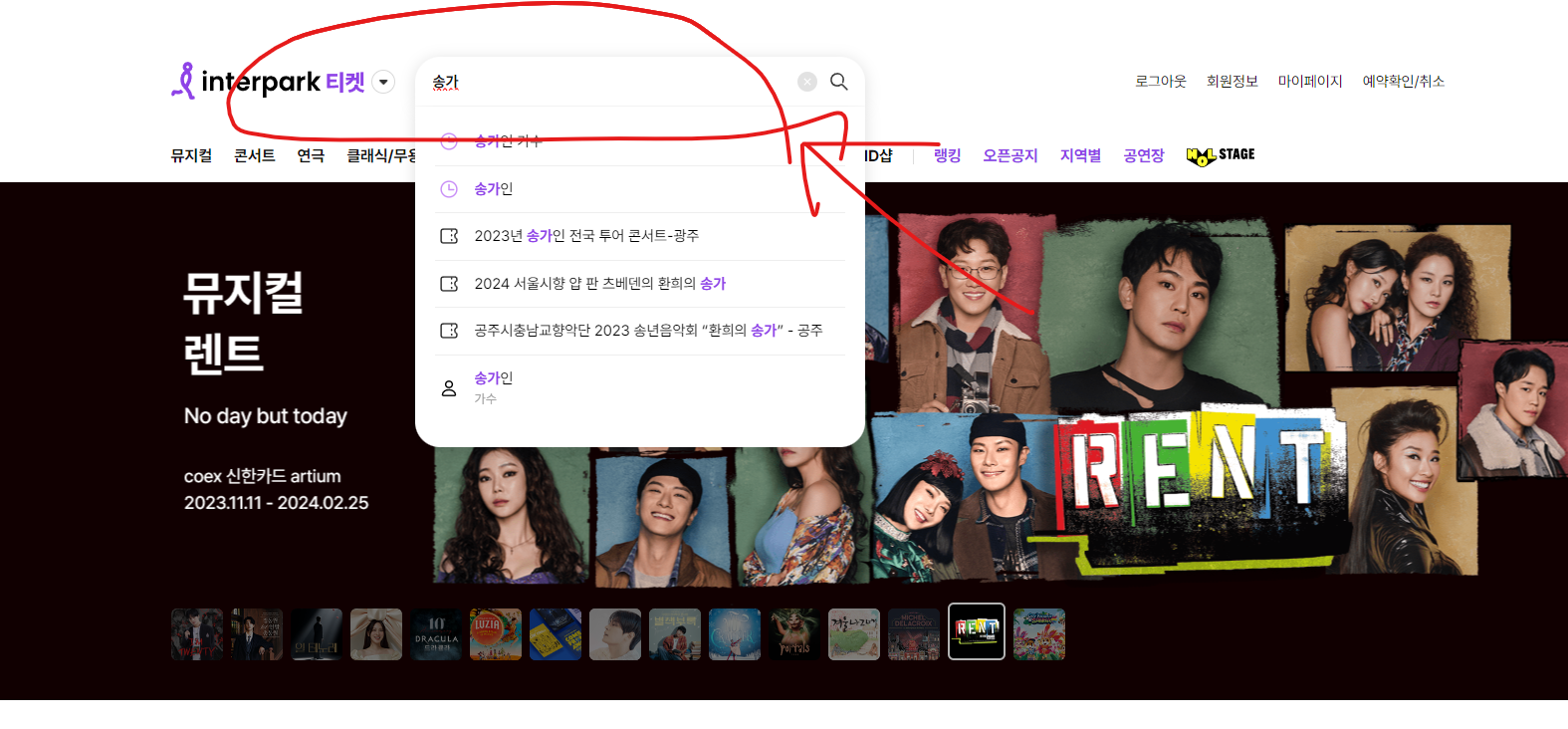Open 마이페이지
Viewport: 1568px width, 729px height.
tap(1310, 82)
